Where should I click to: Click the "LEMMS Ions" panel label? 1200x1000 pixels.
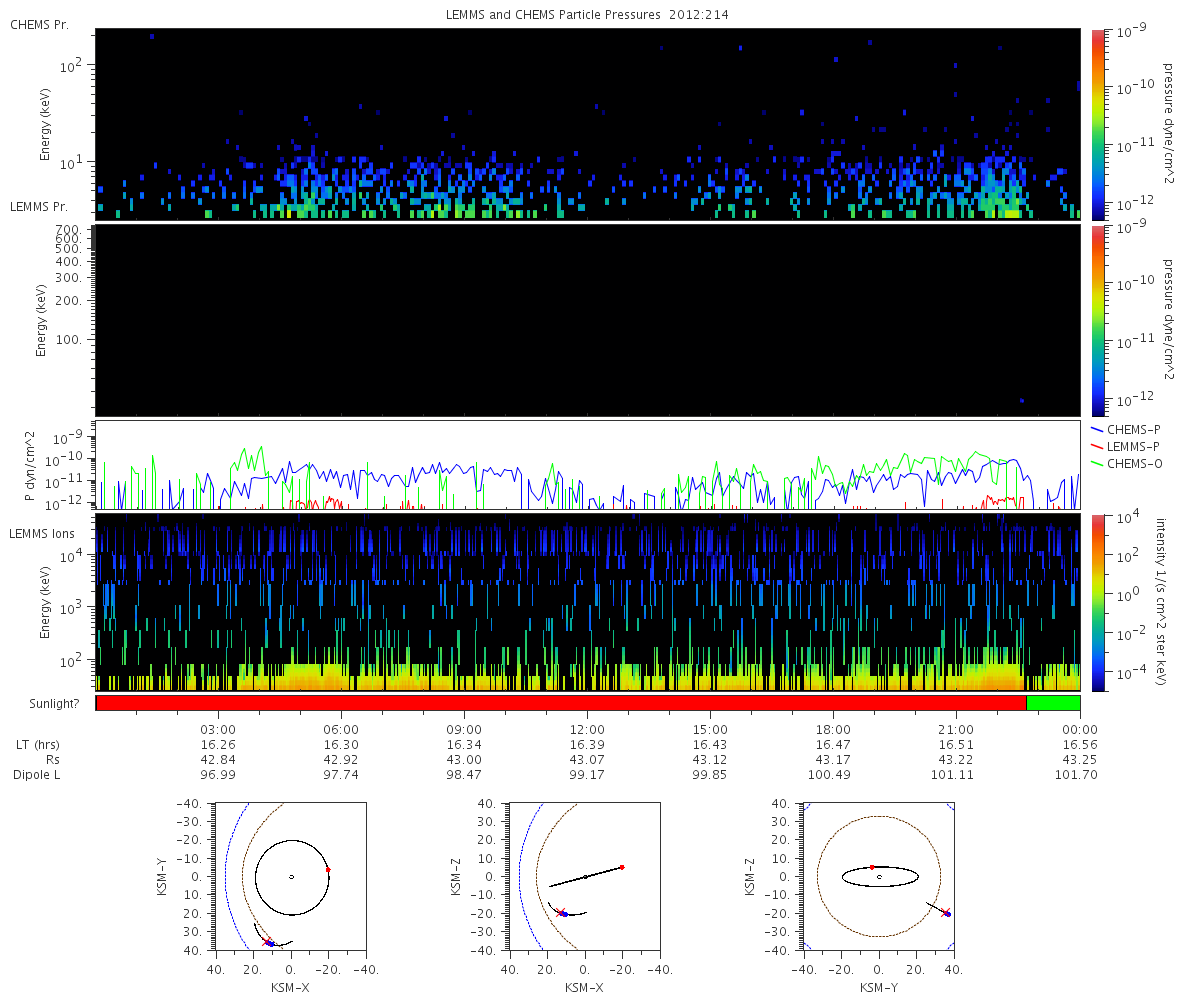click(x=41, y=534)
